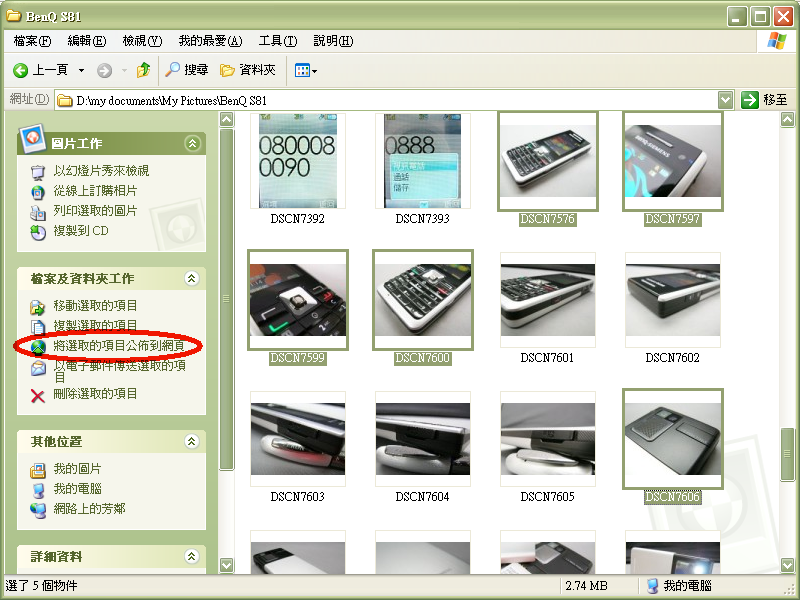Select thumbnail DSCN7603
800x600 pixels.
click(x=298, y=439)
